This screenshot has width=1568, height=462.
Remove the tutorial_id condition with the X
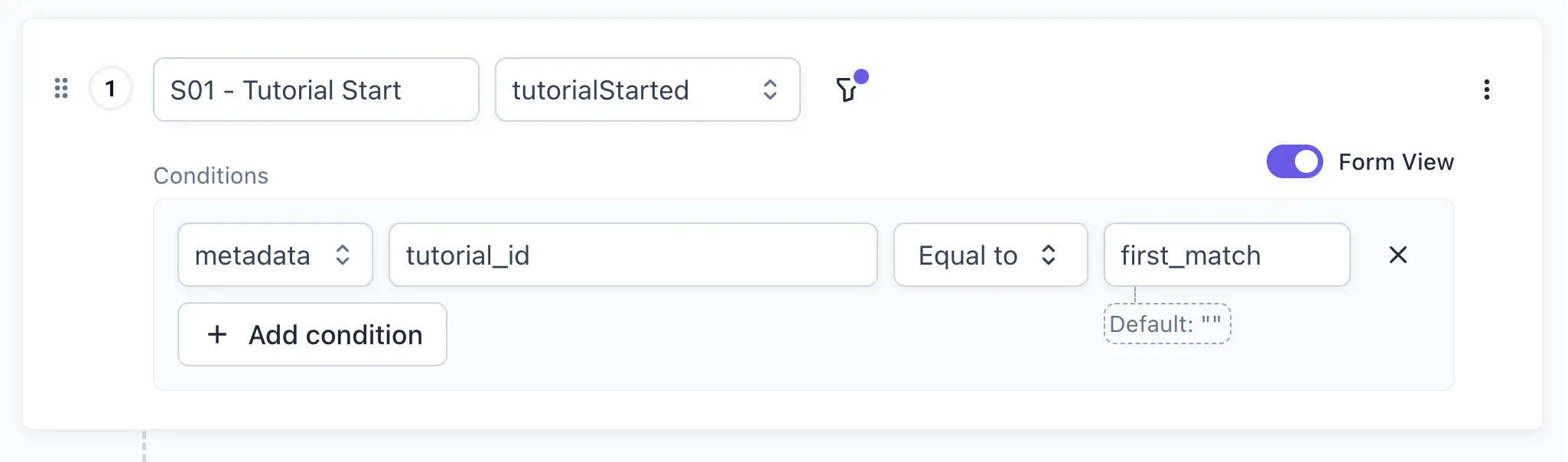click(x=1398, y=255)
